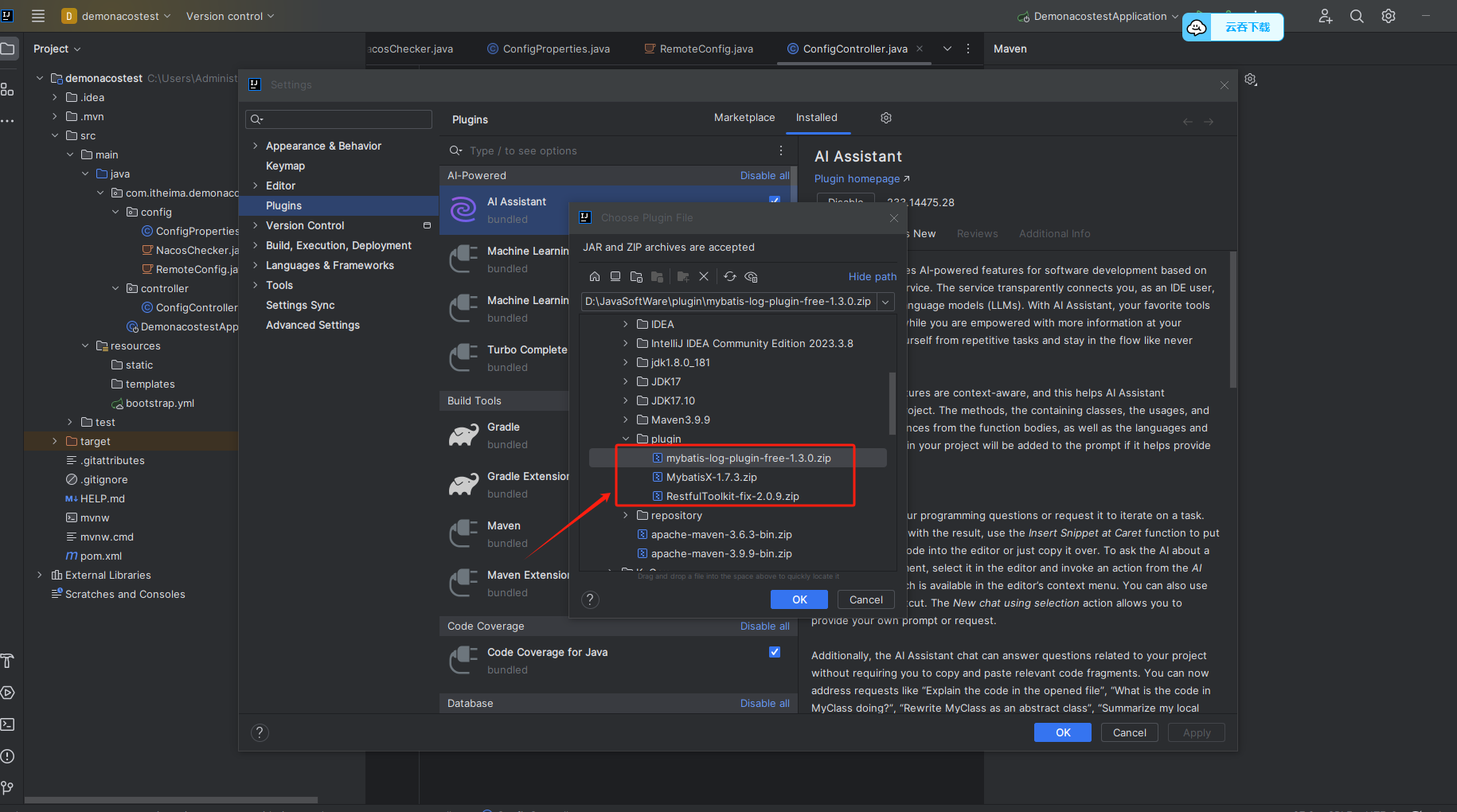This screenshot has height=812, width=1457.
Task: Open IDE settings gear in title bar
Action: (x=1389, y=16)
